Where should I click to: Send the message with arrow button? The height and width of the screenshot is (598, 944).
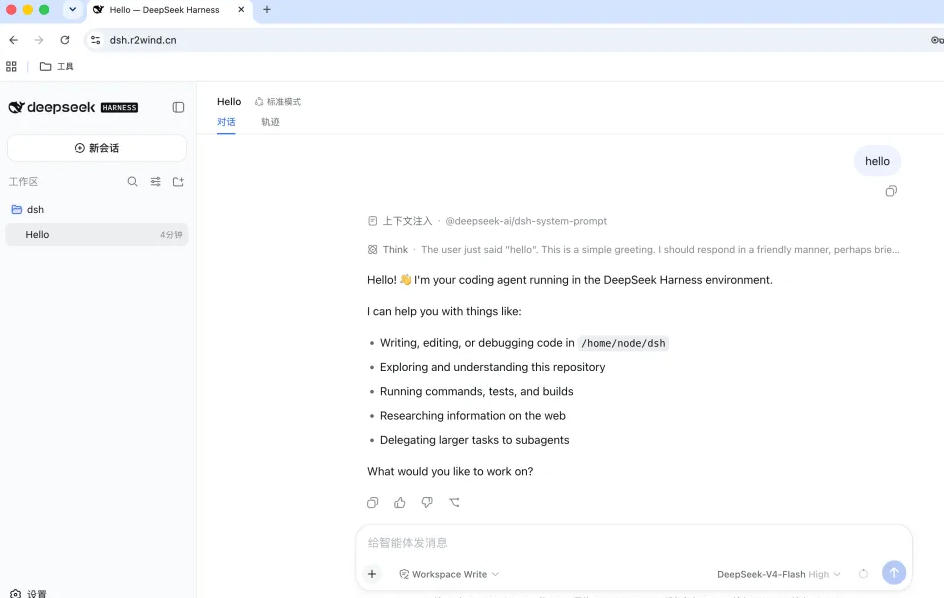tap(894, 573)
